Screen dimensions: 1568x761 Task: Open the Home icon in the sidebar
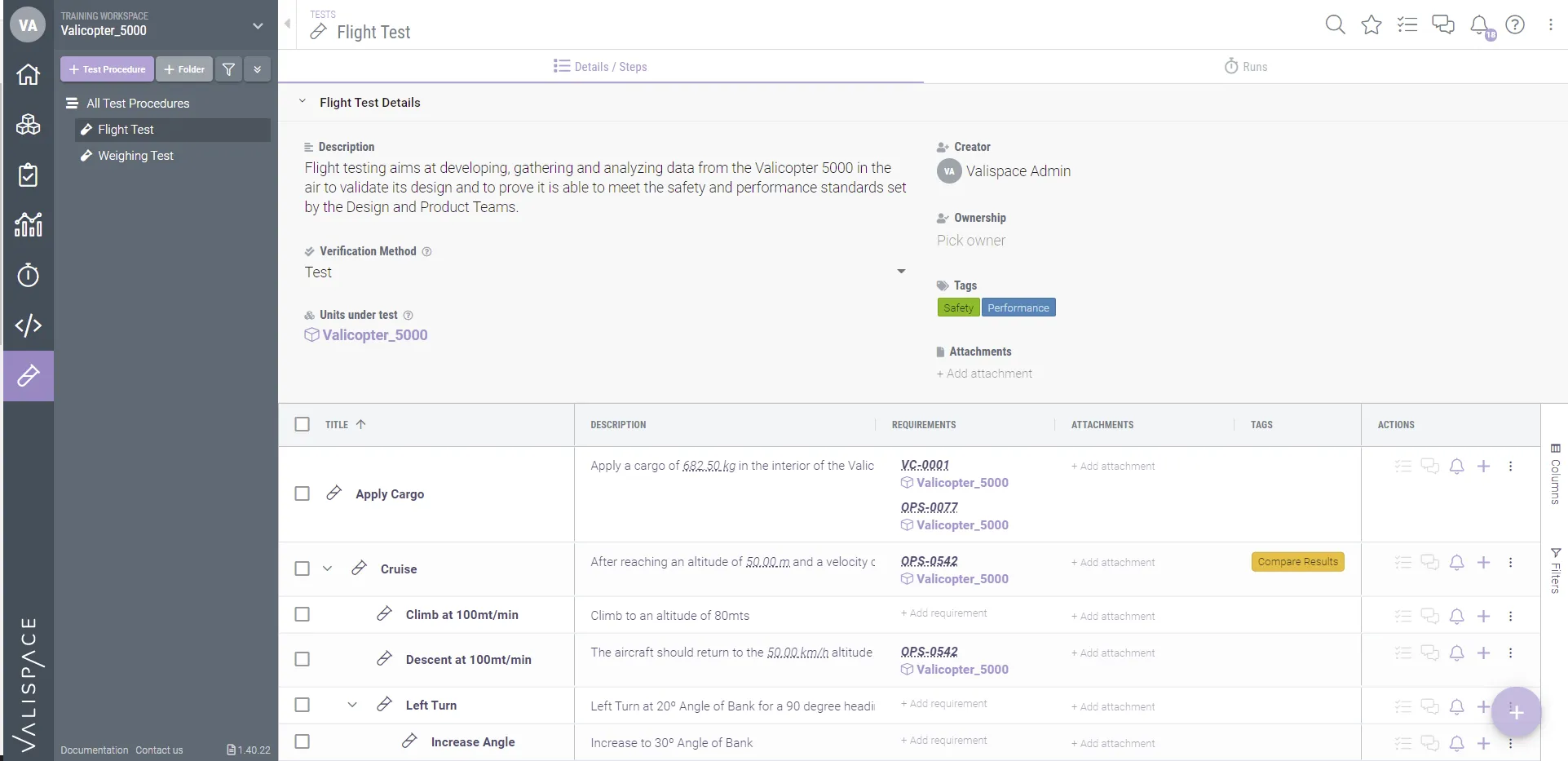pos(29,74)
